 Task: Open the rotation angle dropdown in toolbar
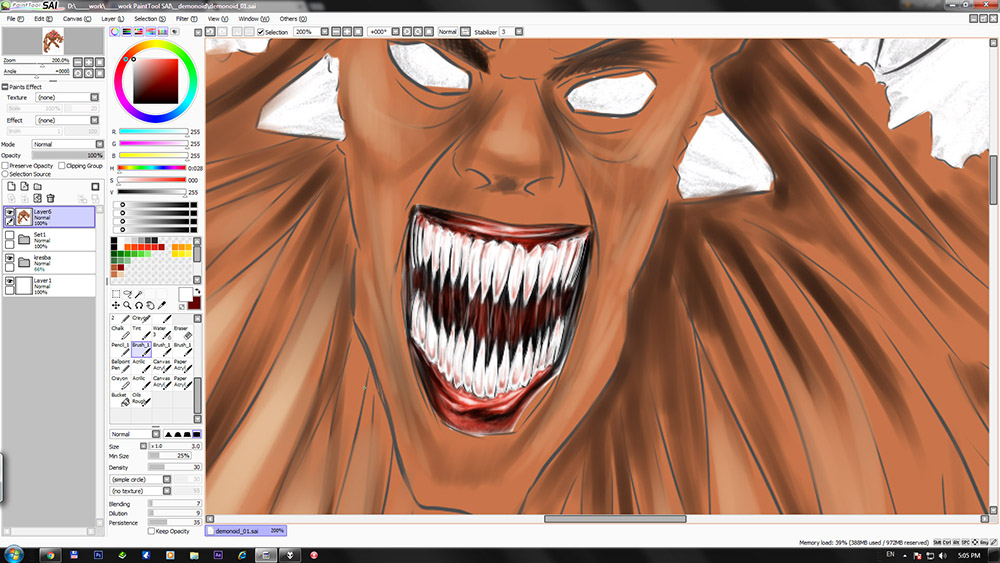pyautogui.click(x=395, y=31)
